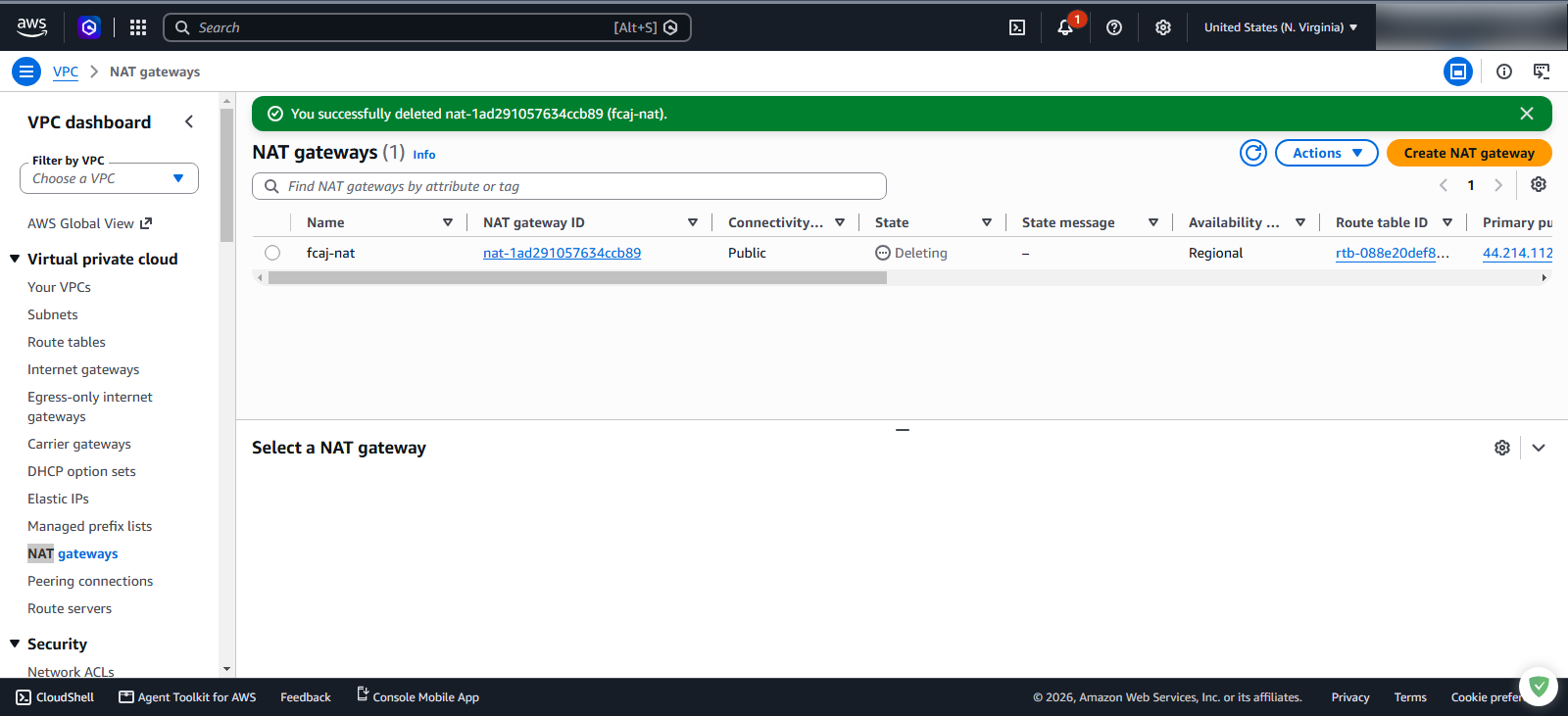
Task: Open the Actions dropdown
Action: [1327, 153]
